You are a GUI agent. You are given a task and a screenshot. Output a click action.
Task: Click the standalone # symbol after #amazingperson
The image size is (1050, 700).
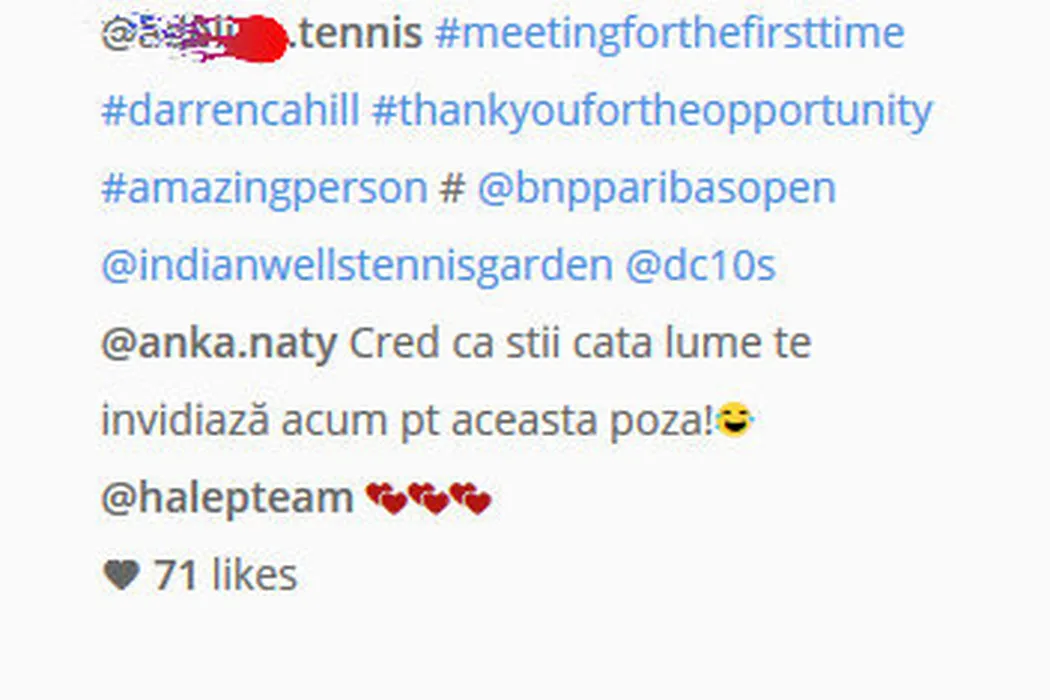452,188
